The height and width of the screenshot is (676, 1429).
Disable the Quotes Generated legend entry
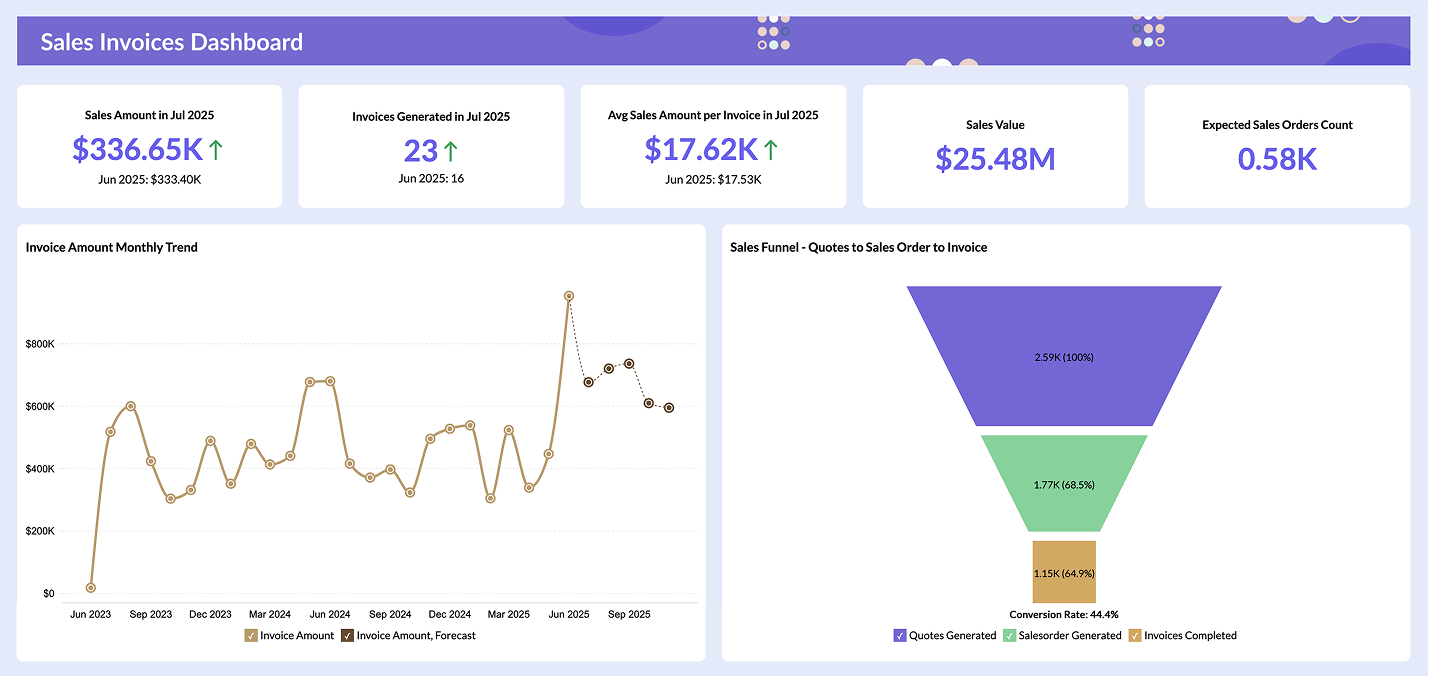coord(899,635)
